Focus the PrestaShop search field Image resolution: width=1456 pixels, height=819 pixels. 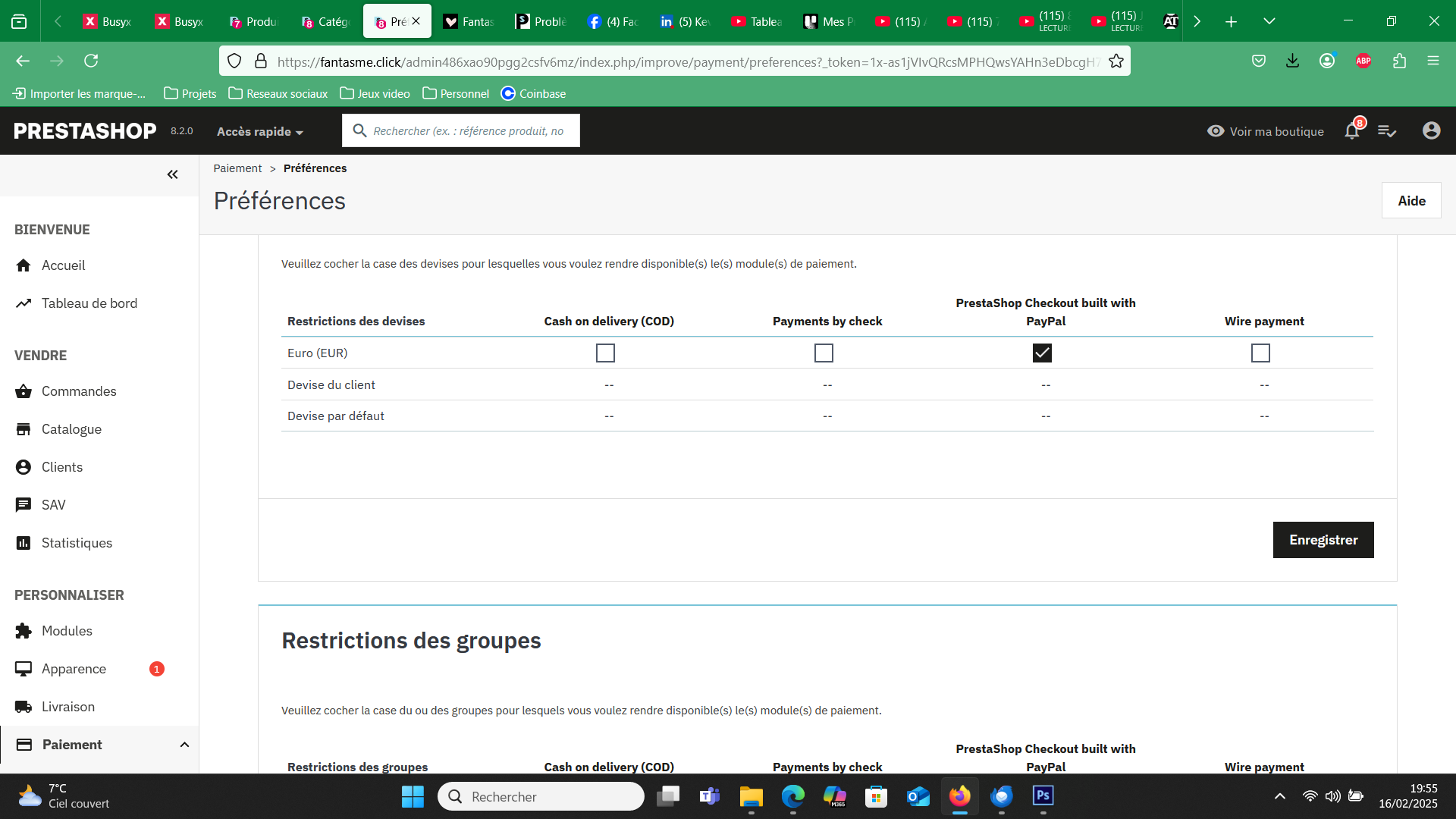pyautogui.click(x=461, y=131)
